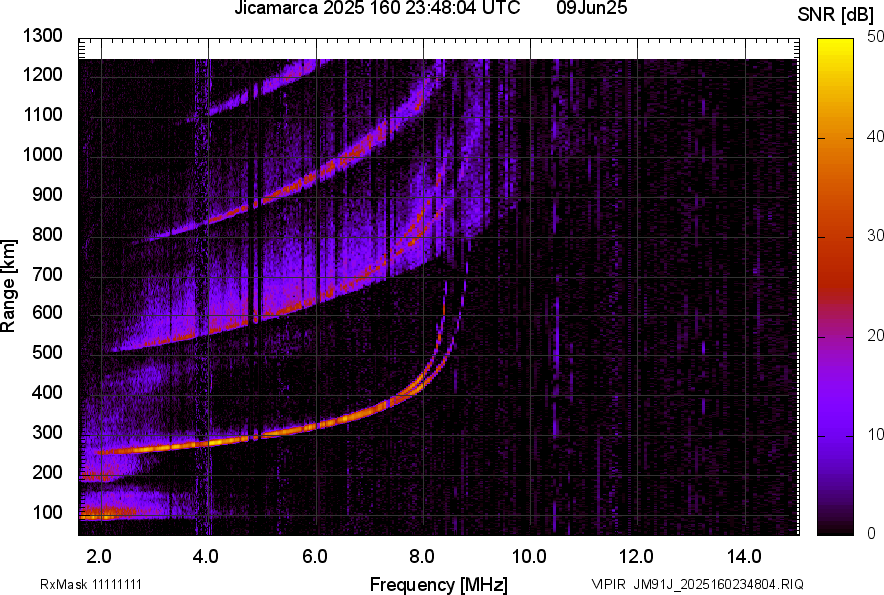
Task: Click the range tick label '1100'
Action: pyautogui.click(x=42, y=114)
